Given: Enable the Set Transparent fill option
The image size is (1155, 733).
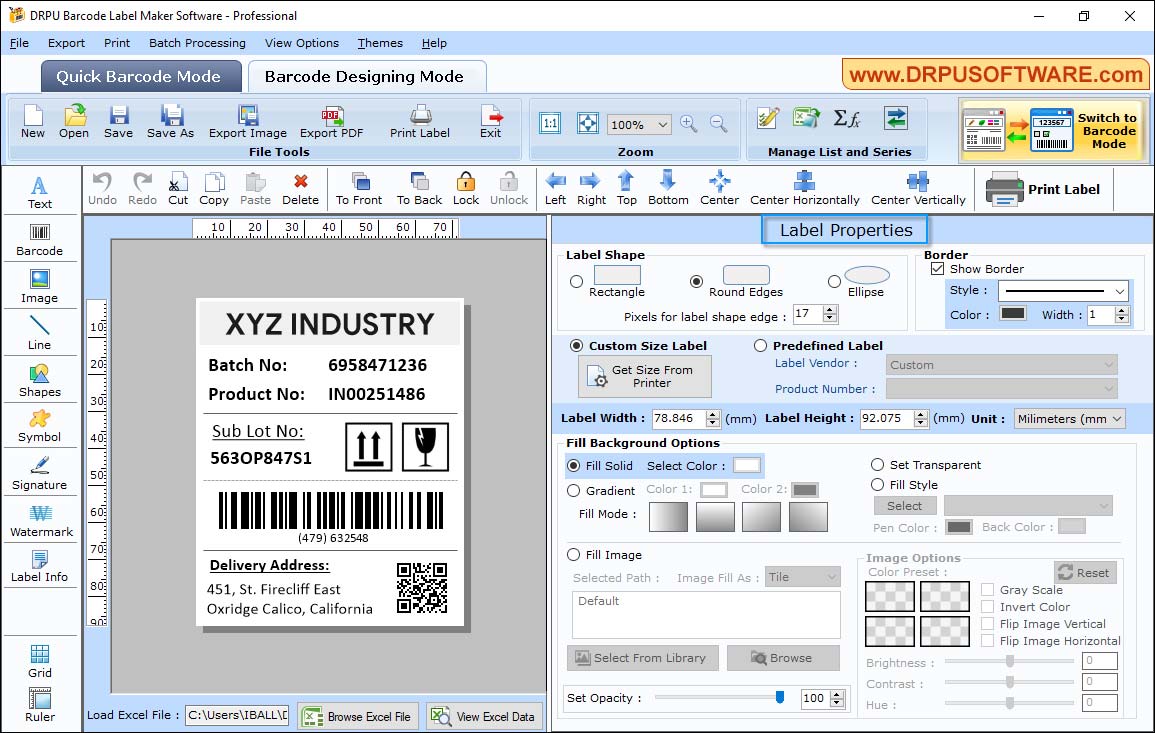Looking at the screenshot, I should (x=876, y=465).
